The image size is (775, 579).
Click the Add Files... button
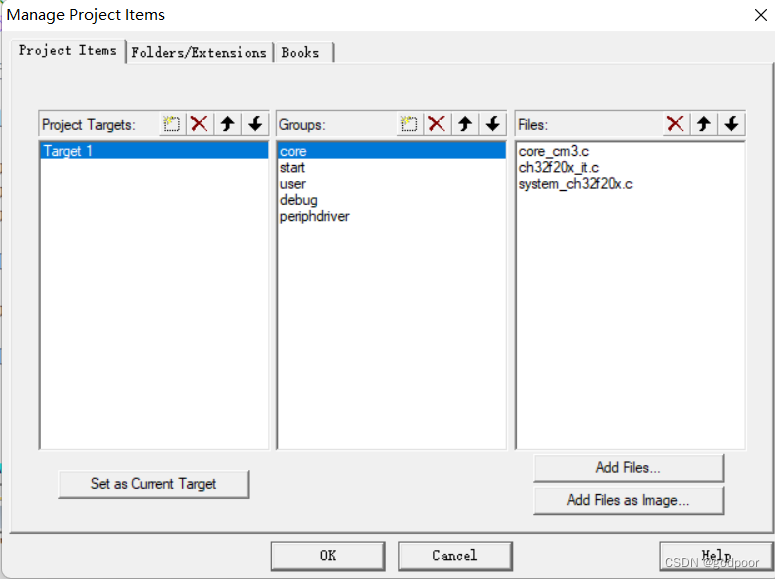(628, 467)
